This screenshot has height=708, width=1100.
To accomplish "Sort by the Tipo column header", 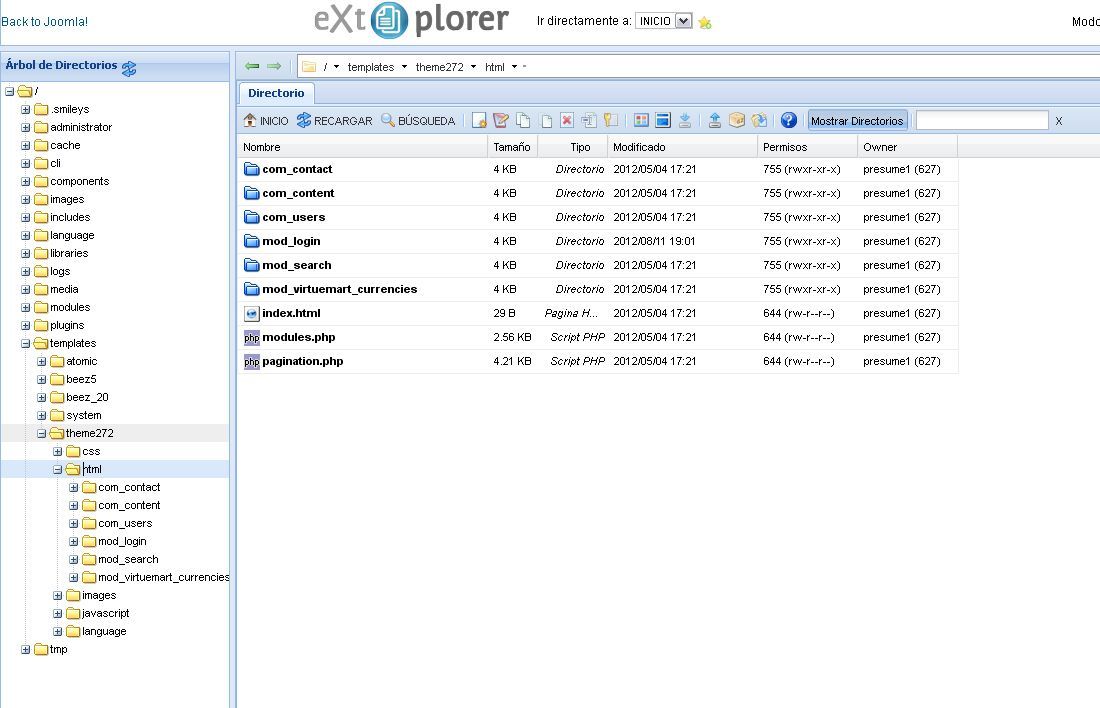I will (x=572, y=147).
